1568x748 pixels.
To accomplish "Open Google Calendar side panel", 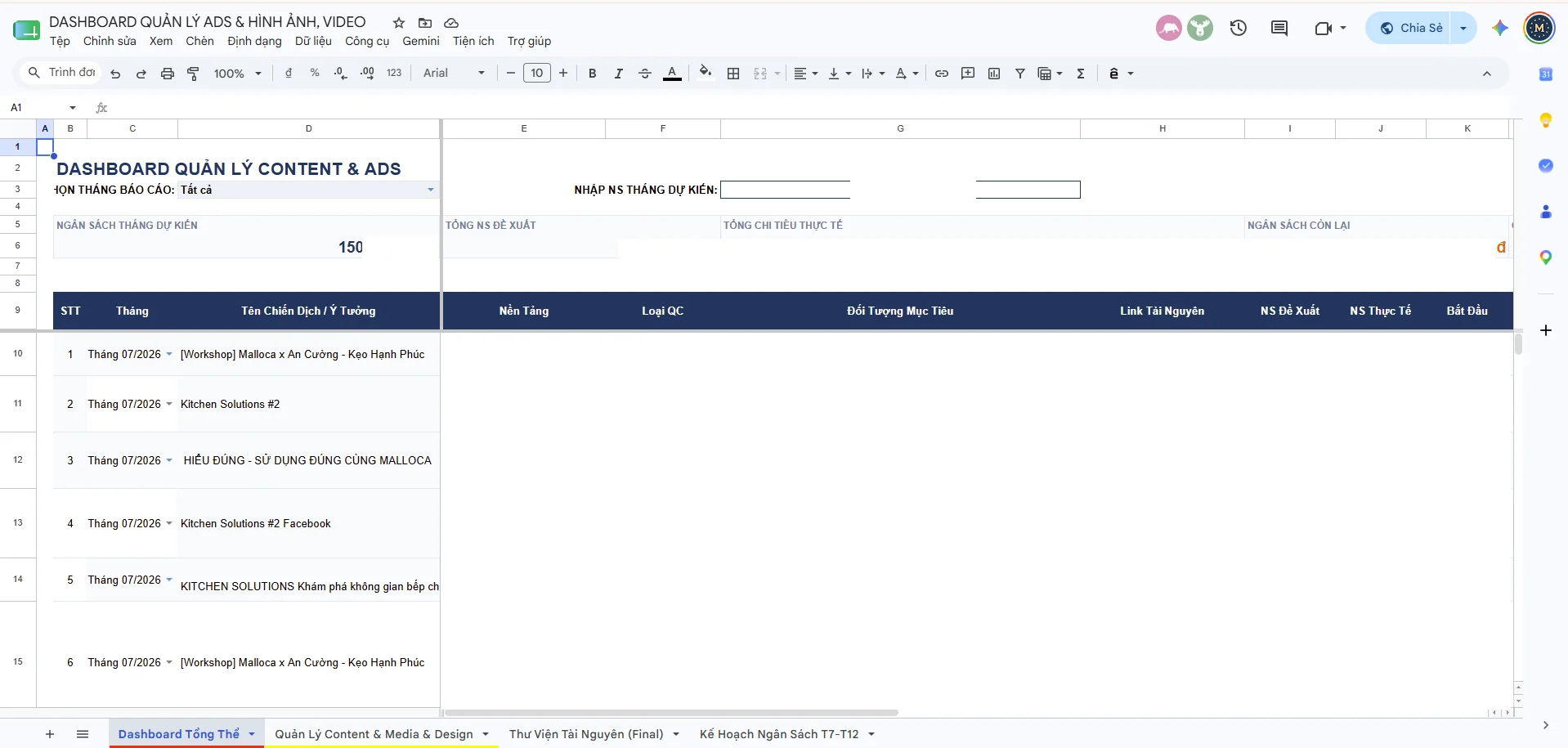I will coord(1546,74).
